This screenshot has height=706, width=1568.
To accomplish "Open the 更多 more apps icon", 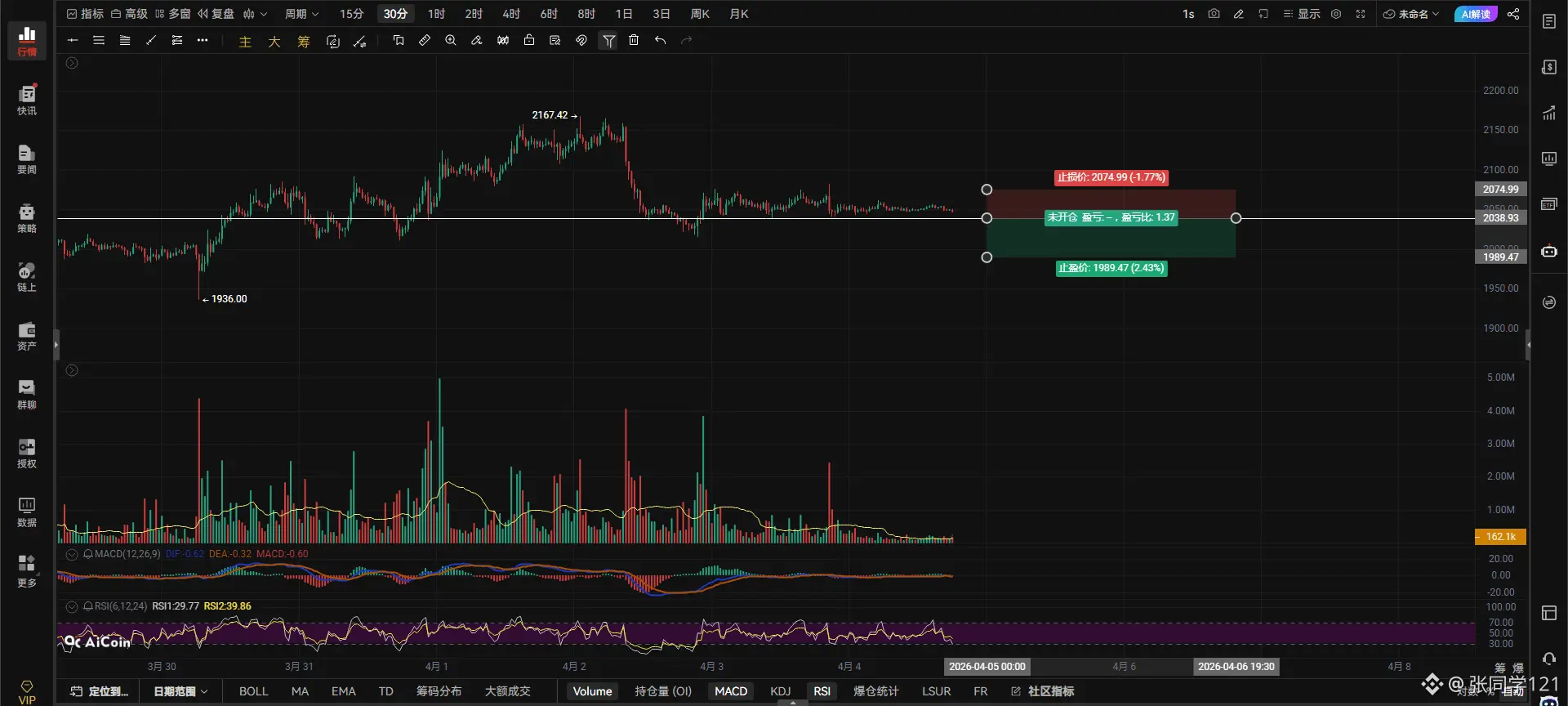I will (27, 570).
